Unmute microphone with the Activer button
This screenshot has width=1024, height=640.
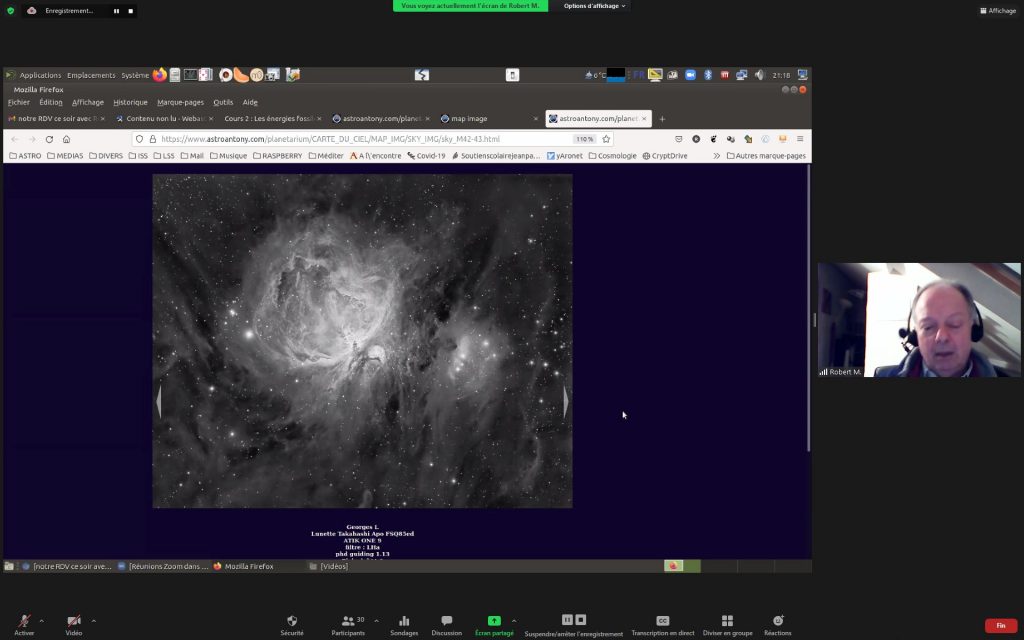(24, 624)
